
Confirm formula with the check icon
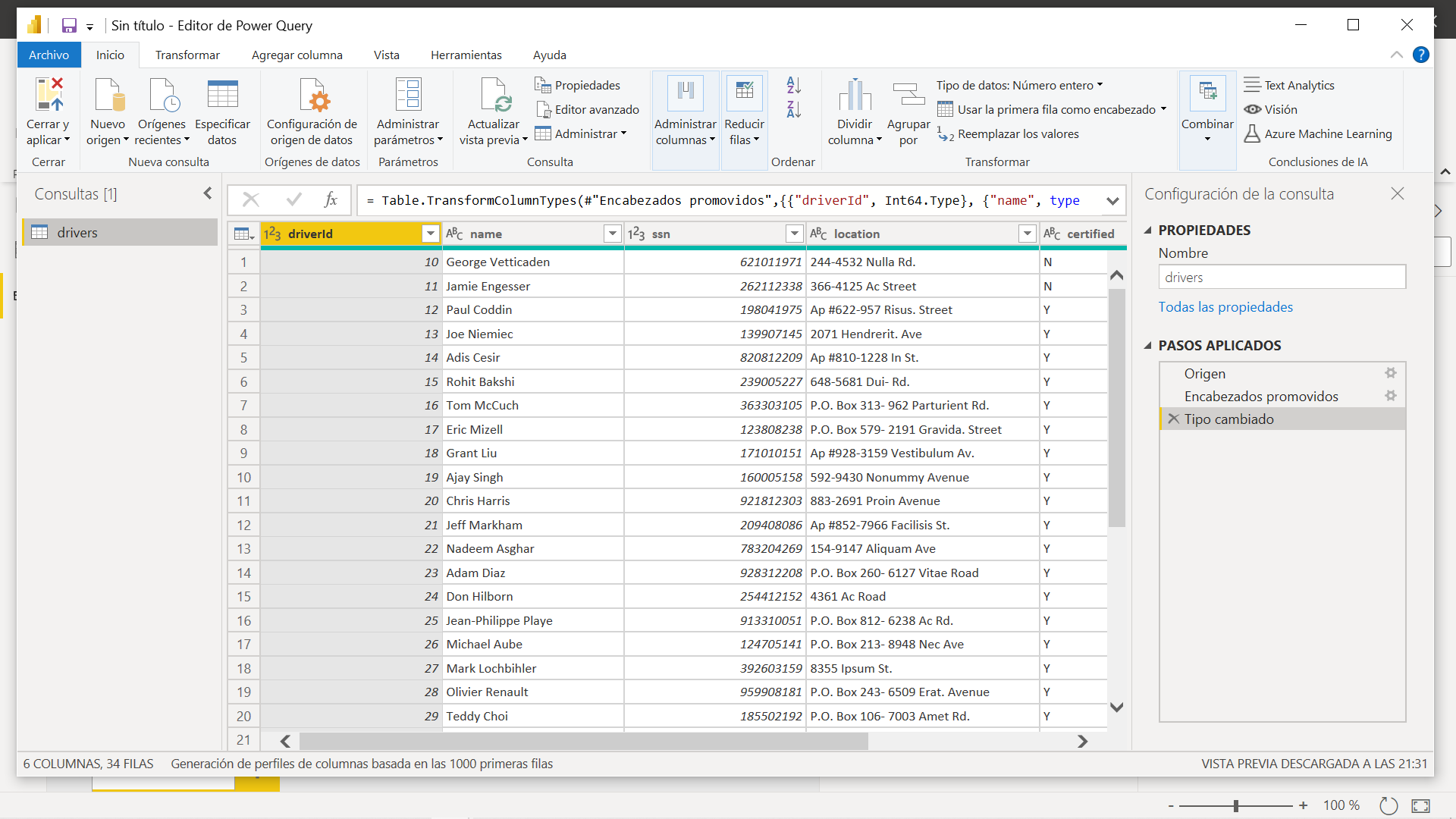pyautogui.click(x=294, y=199)
